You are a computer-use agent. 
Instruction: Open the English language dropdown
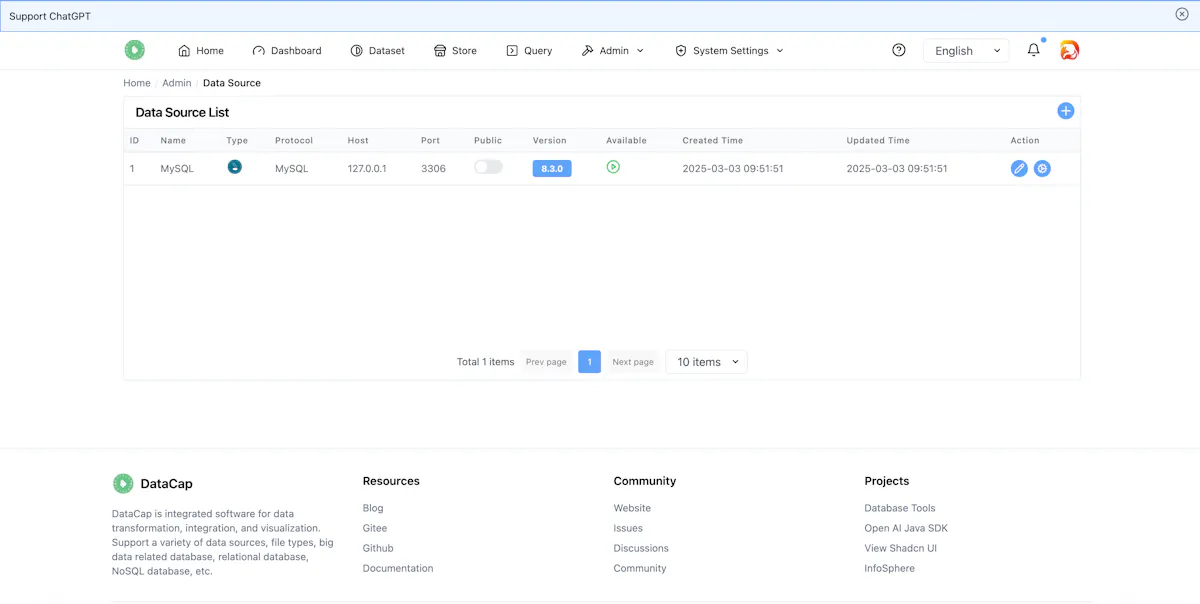(x=966, y=51)
